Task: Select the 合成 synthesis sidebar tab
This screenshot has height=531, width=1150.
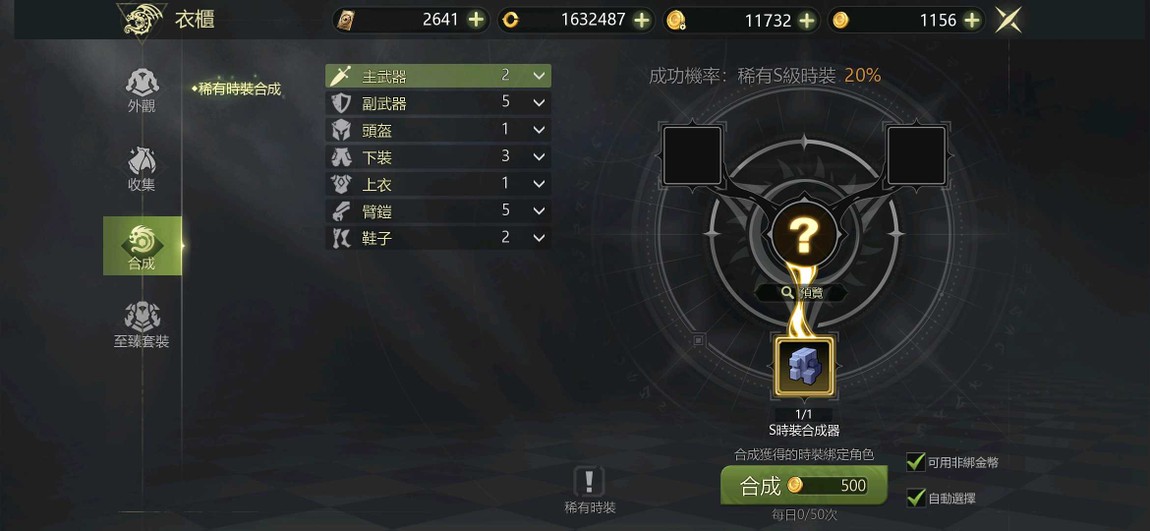Action: click(x=142, y=246)
